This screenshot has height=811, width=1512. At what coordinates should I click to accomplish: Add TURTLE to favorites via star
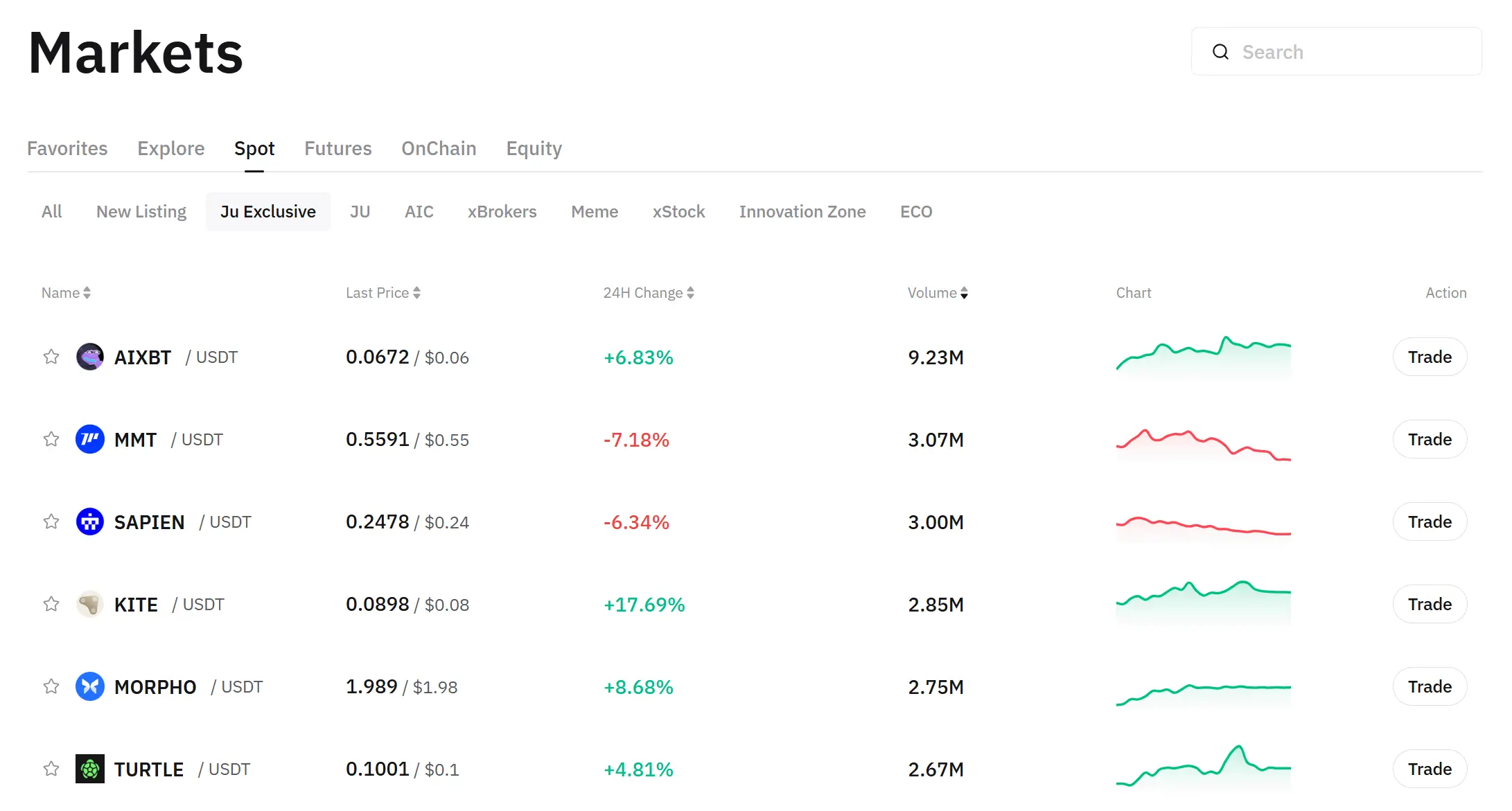(51, 769)
